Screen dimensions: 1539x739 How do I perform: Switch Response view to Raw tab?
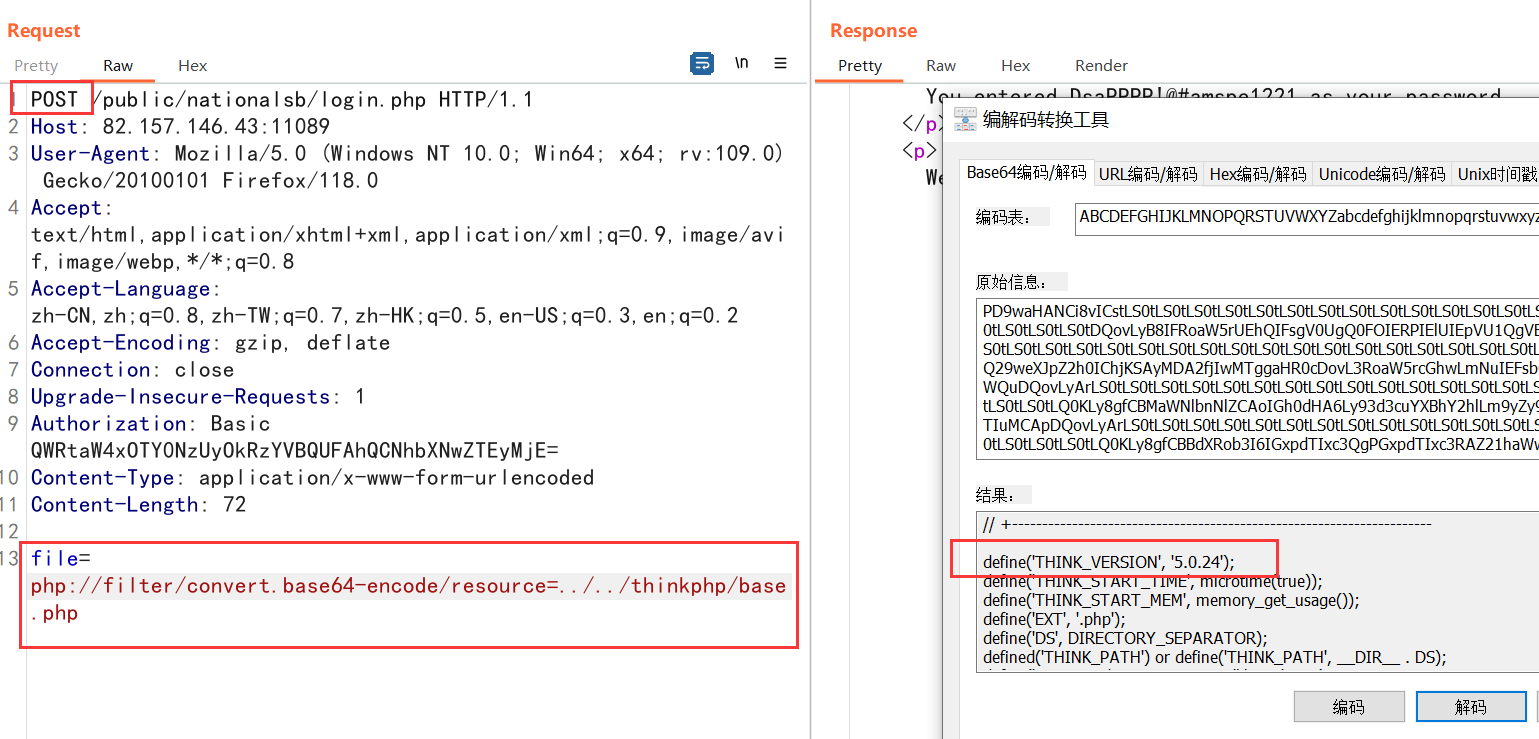point(941,65)
